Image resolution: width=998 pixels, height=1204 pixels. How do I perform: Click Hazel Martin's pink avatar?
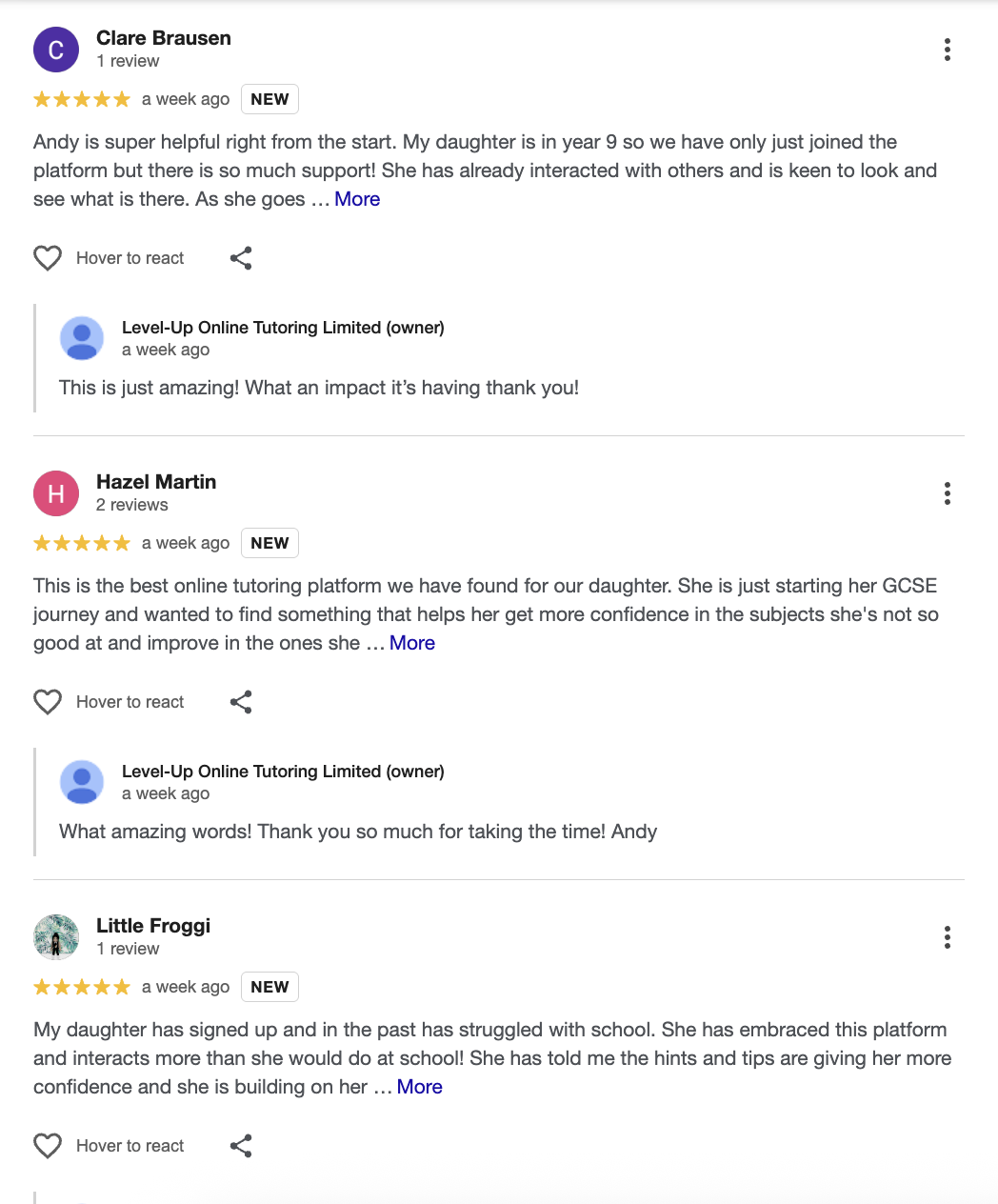(56, 493)
